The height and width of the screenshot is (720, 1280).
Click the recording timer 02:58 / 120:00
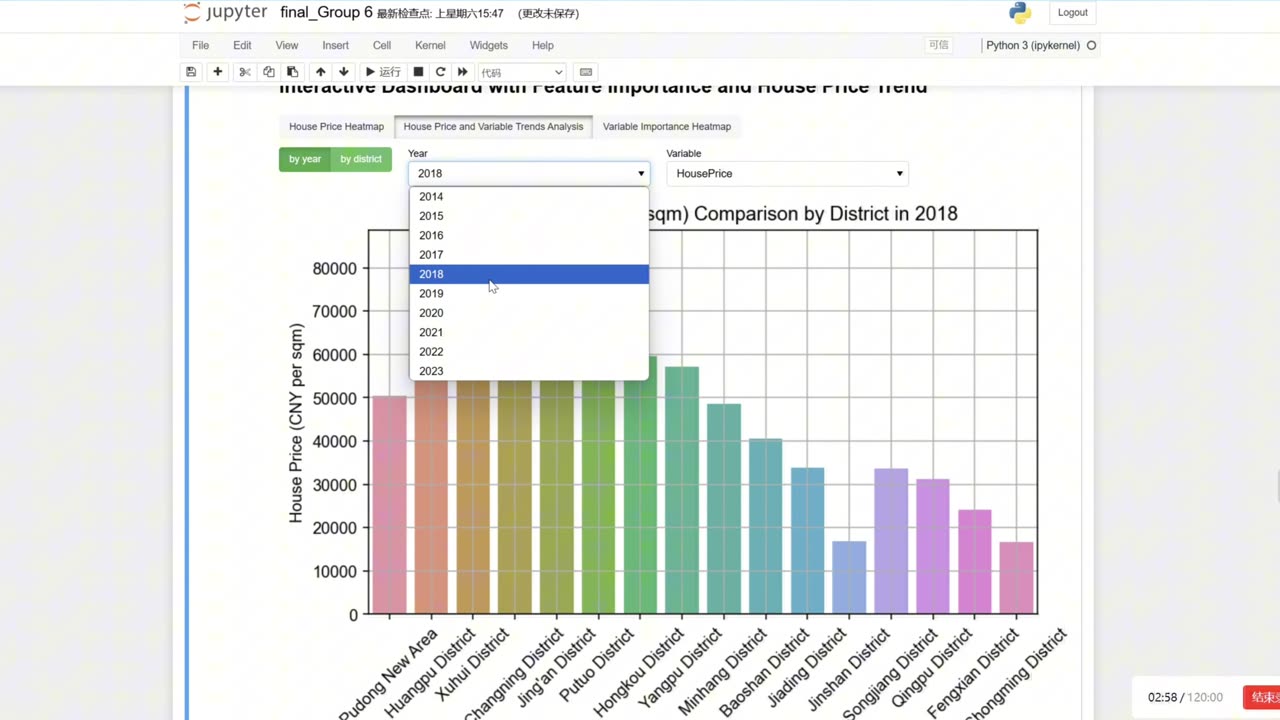point(1185,697)
